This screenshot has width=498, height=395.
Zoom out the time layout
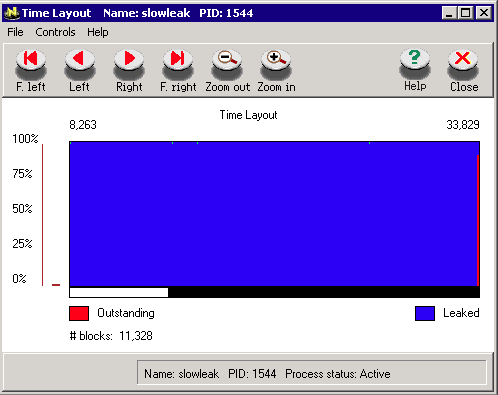[227, 70]
